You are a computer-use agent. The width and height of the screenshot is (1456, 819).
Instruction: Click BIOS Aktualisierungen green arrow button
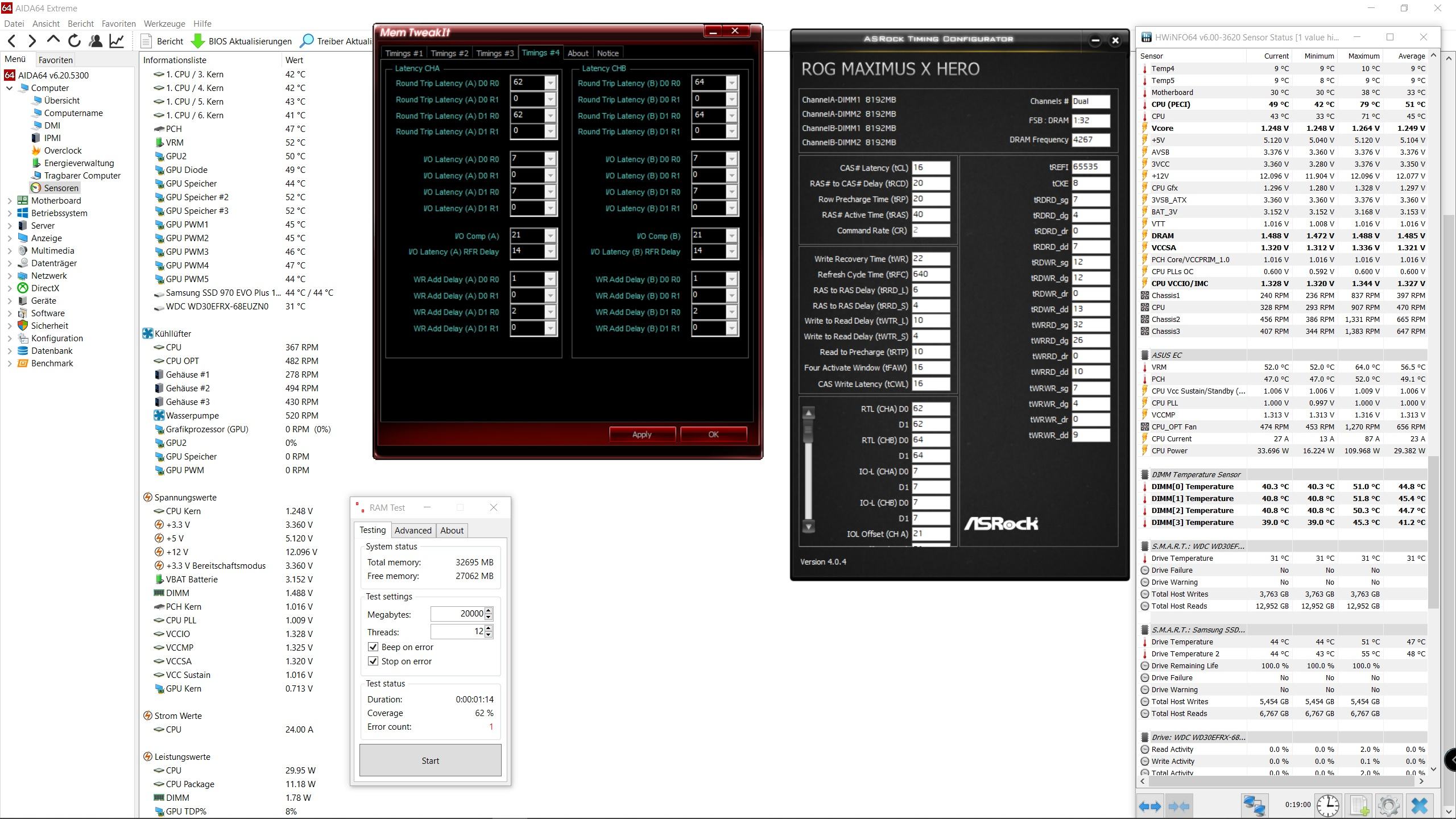pos(241,41)
